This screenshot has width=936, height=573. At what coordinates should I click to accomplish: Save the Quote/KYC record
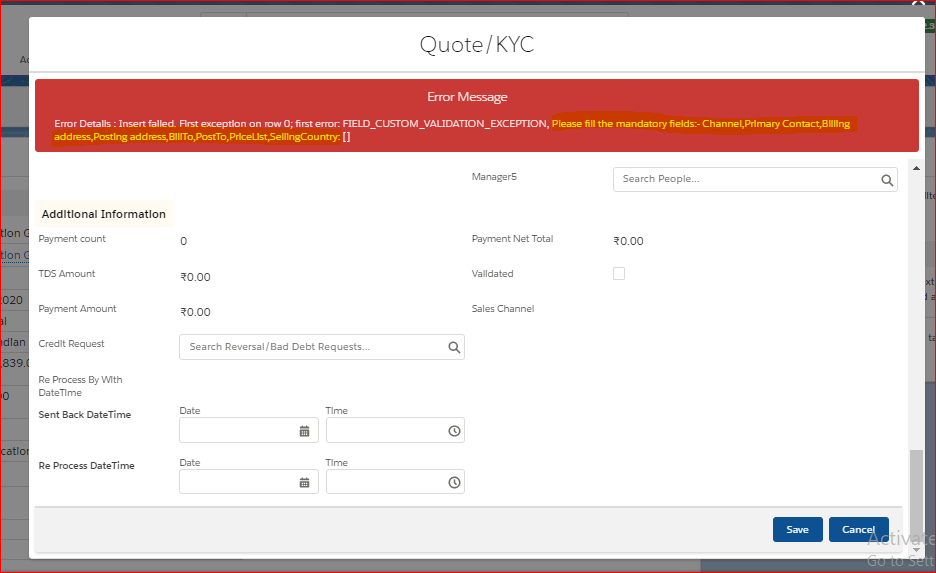(798, 529)
